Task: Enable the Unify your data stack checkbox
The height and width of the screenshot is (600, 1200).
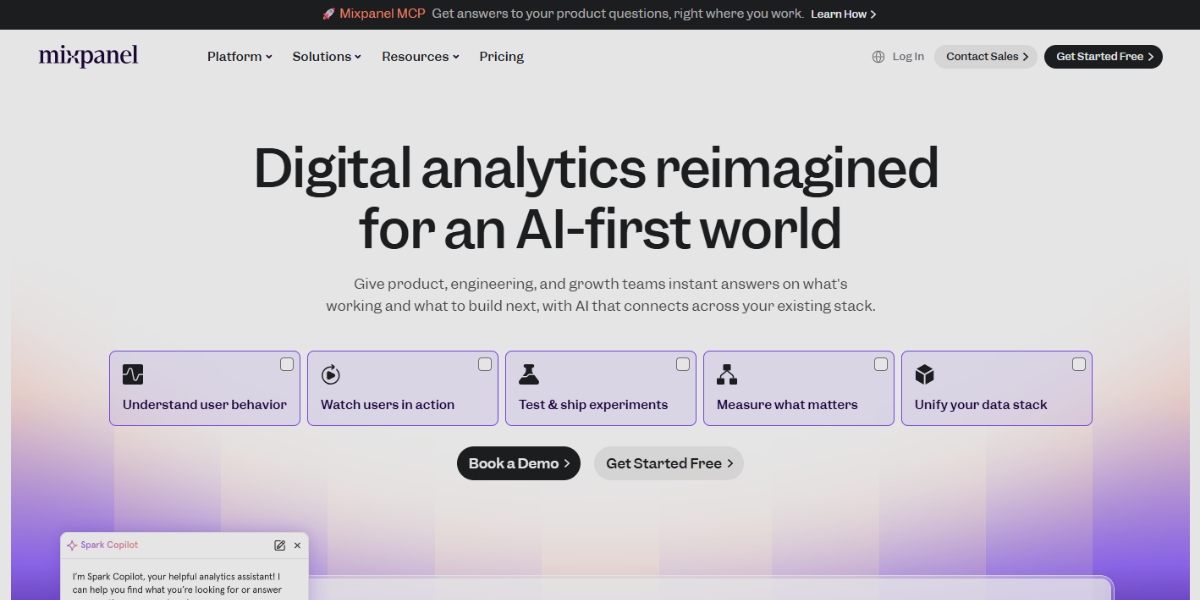Action: tap(1079, 364)
